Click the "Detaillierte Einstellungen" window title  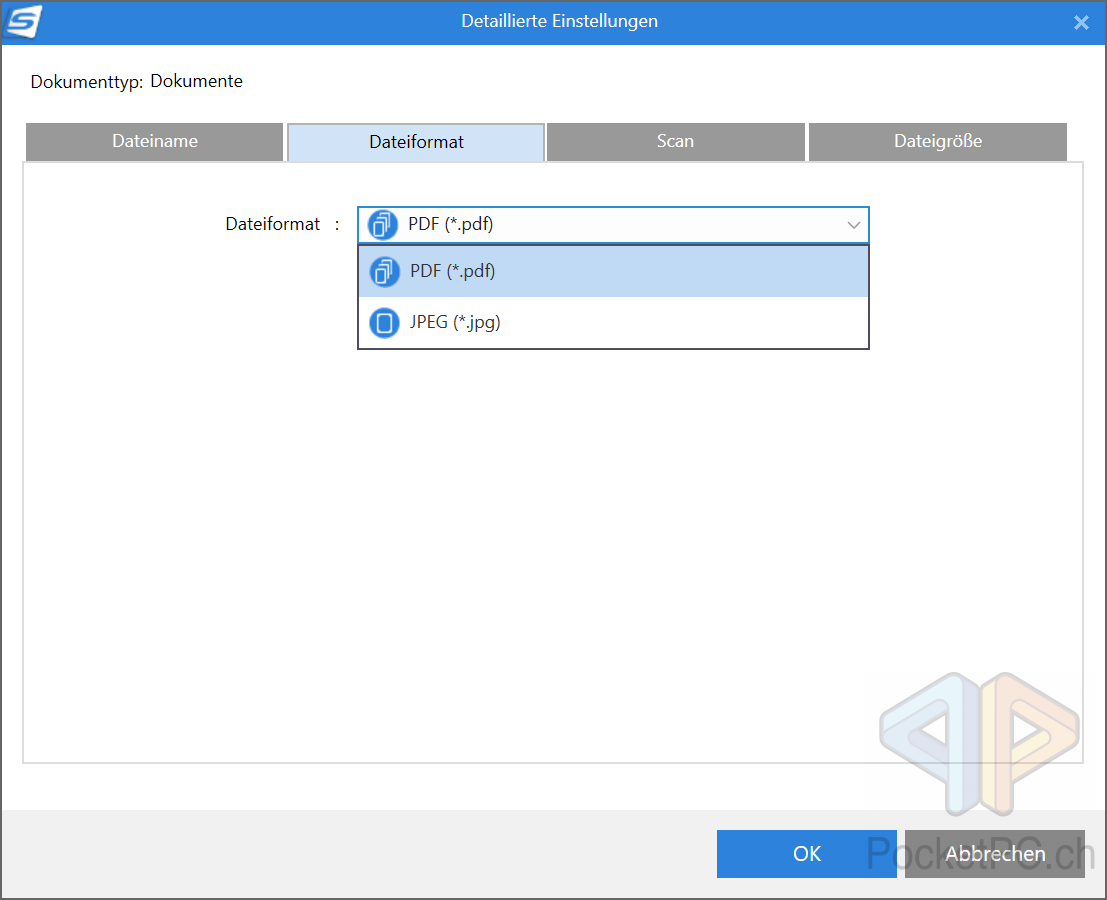[559, 21]
